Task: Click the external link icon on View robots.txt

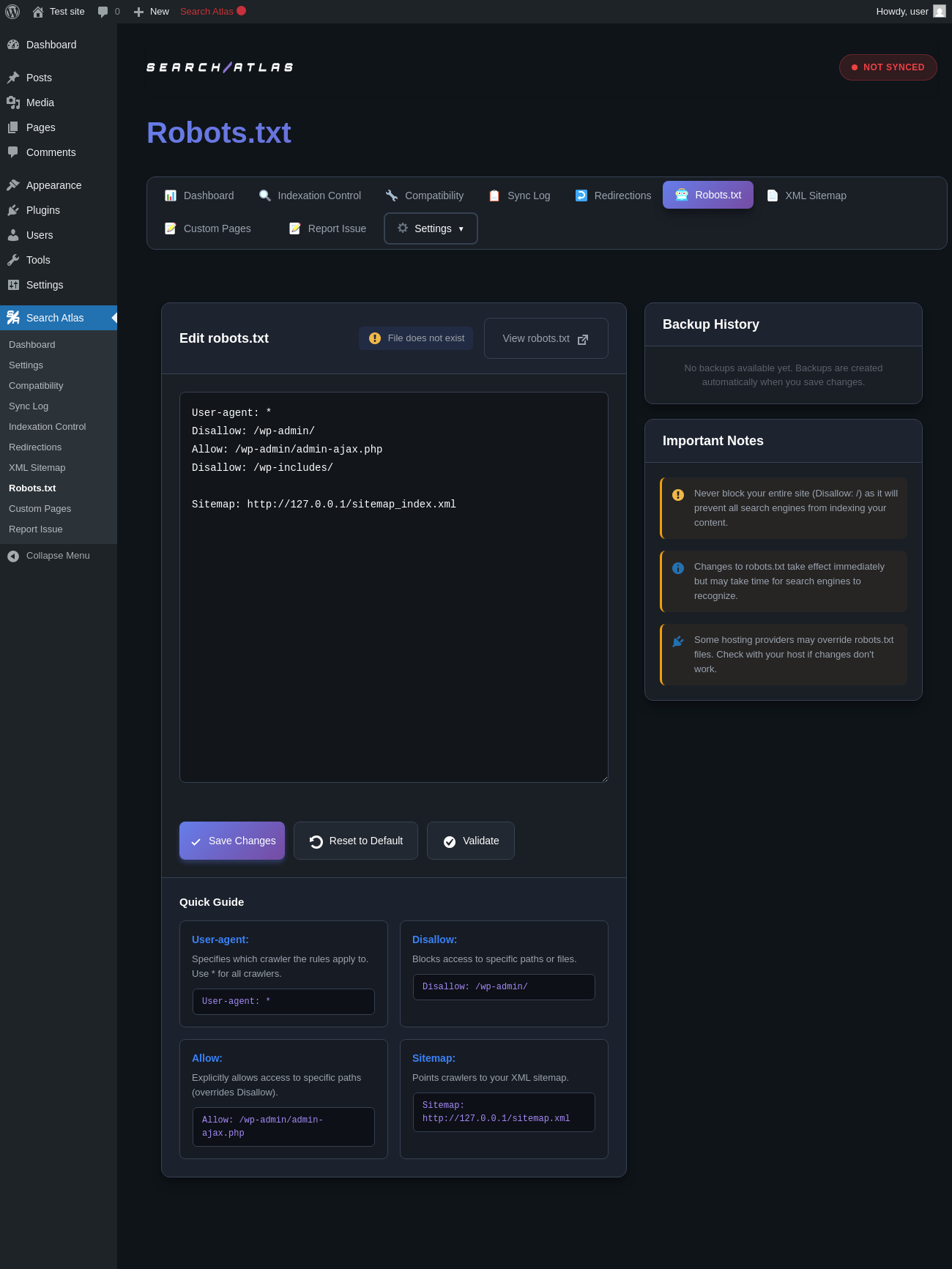Action: click(583, 340)
